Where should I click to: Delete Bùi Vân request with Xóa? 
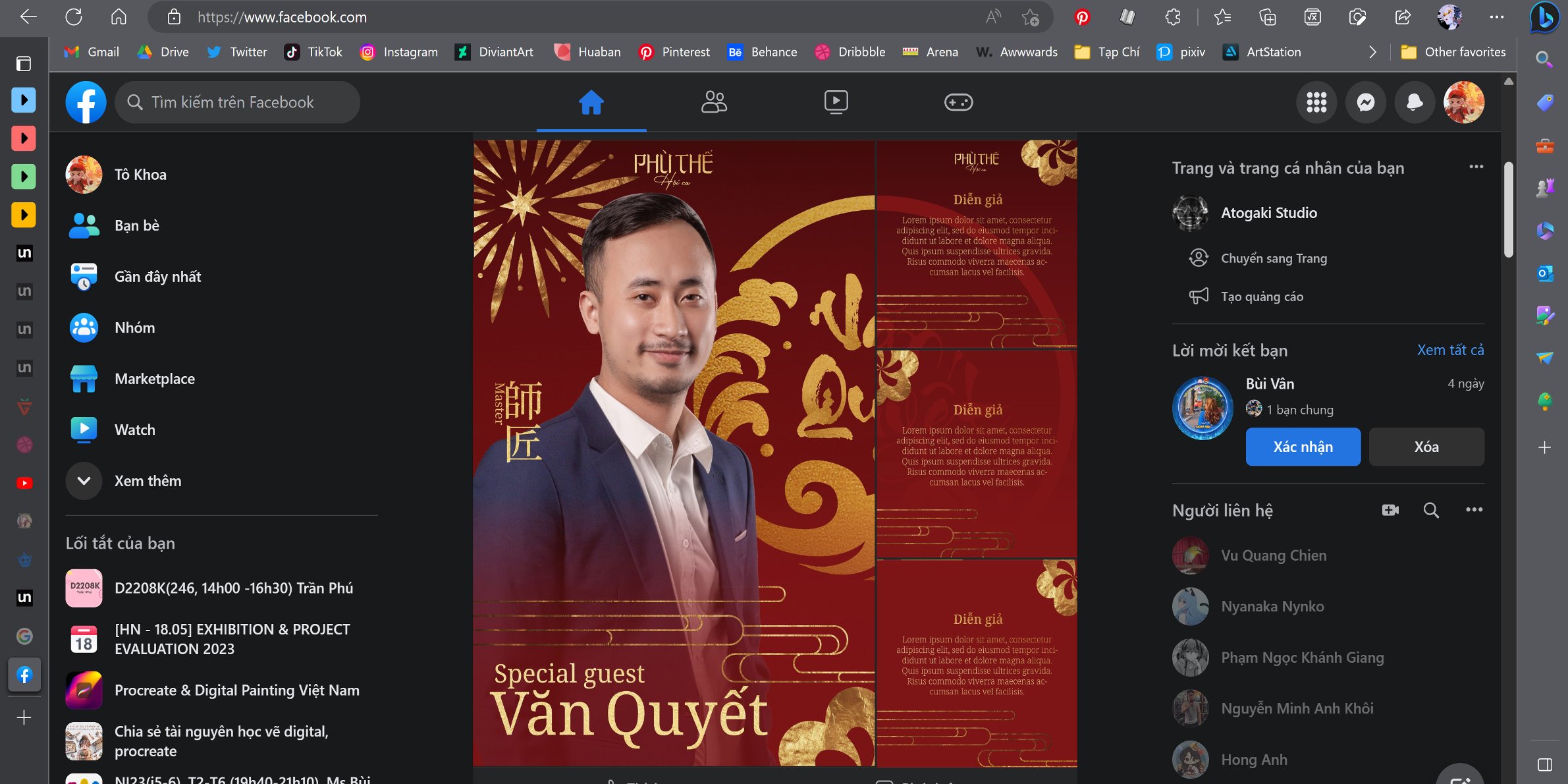1426,447
